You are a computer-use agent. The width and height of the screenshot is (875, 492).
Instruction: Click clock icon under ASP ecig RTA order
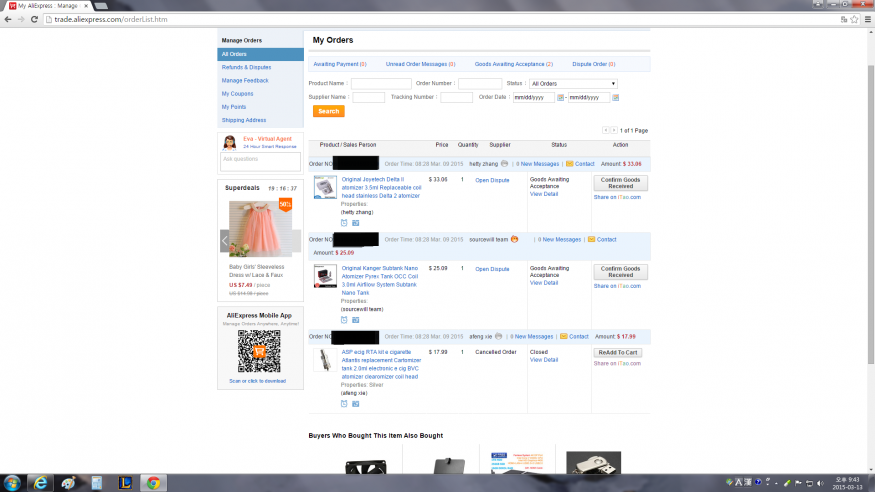(x=344, y=403)
